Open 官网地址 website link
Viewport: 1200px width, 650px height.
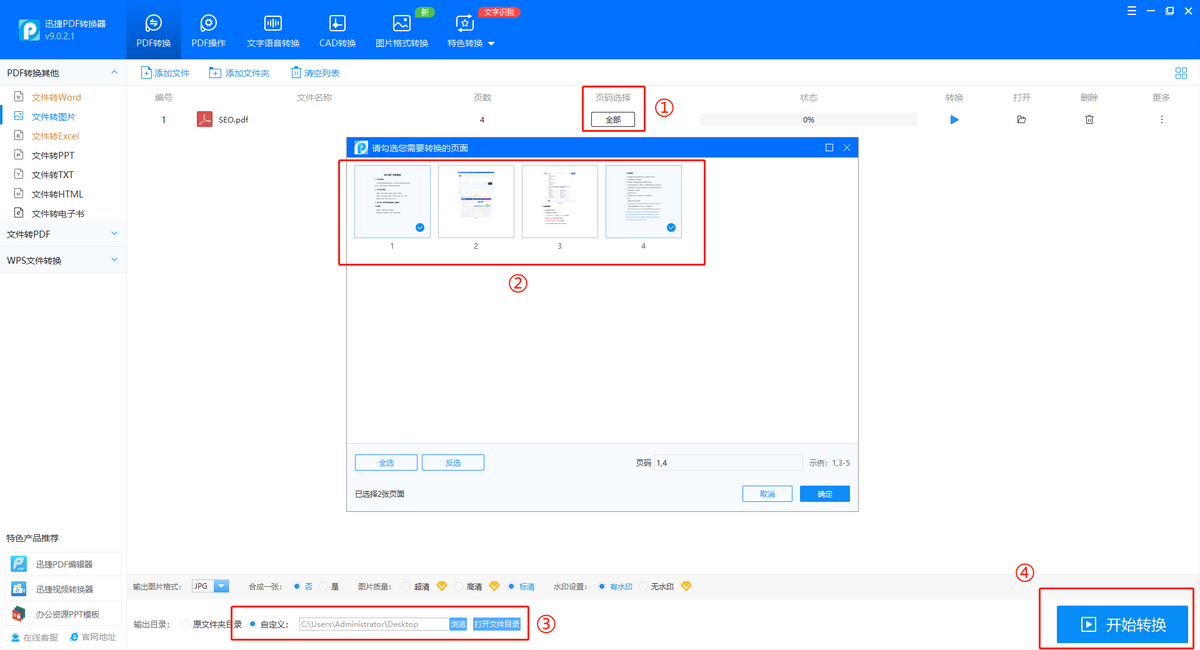coord(92,637)
